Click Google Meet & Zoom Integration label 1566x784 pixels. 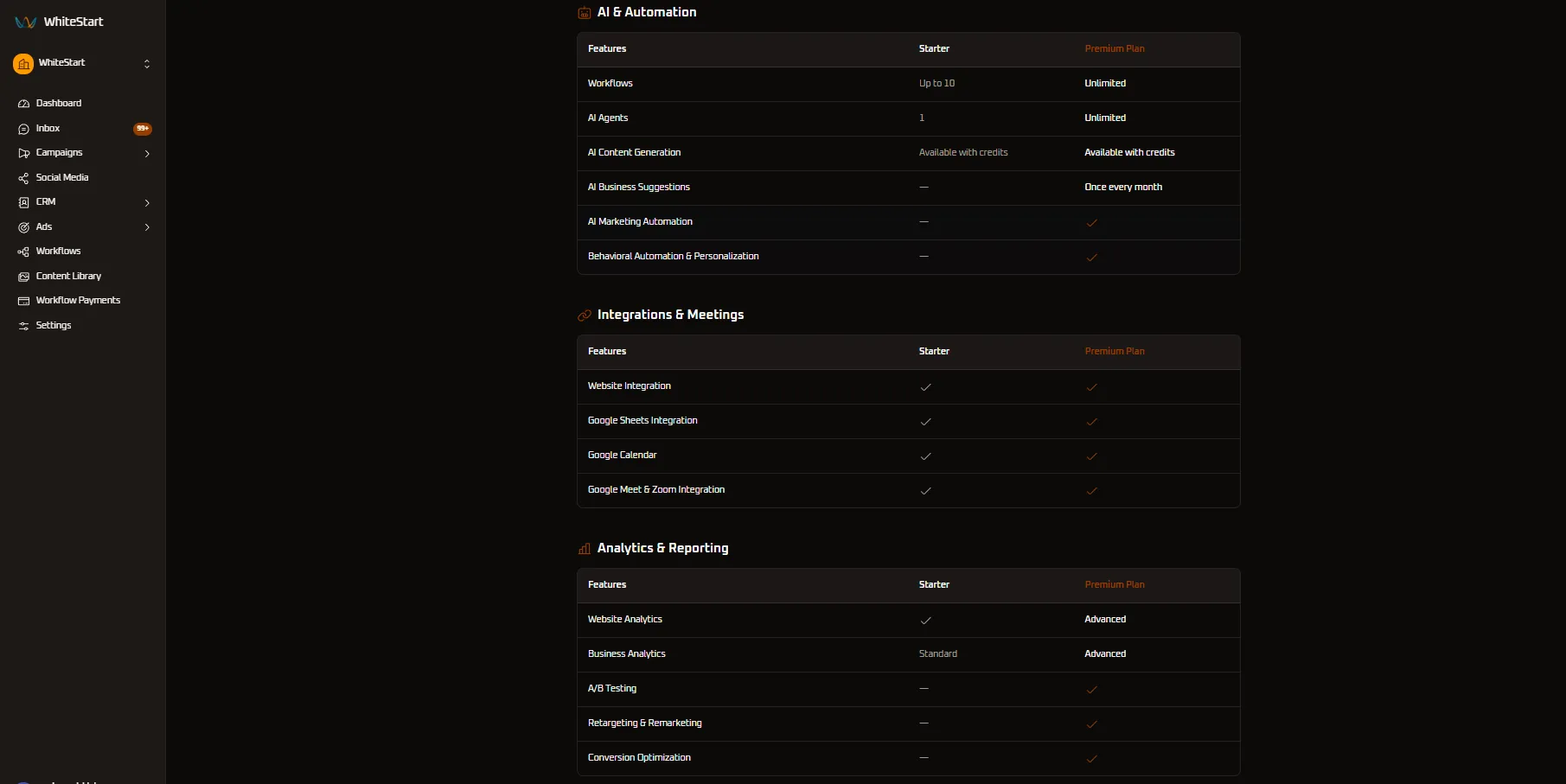coord(656,490)
